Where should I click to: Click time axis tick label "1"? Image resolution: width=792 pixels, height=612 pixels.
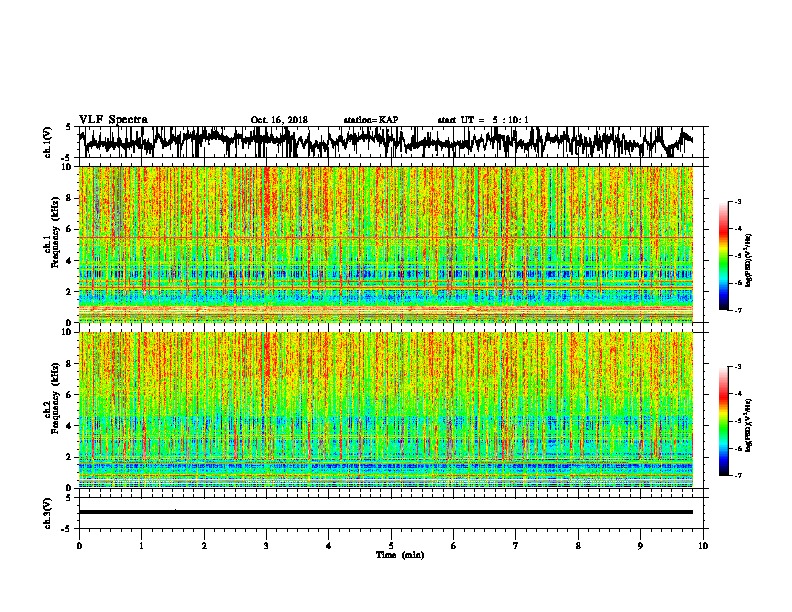coord(142,546)
